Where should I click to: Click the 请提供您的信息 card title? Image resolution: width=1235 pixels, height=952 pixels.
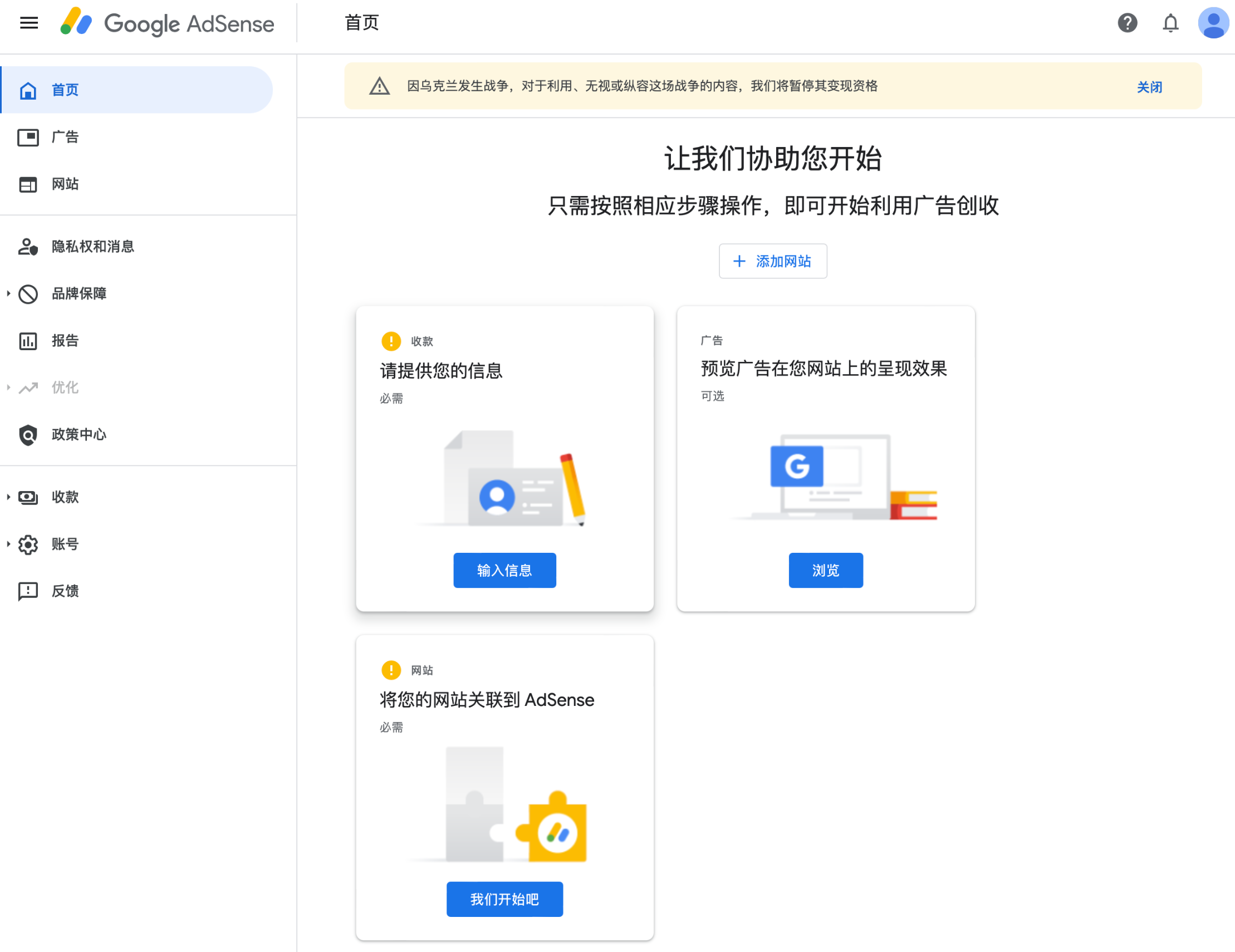(x=441, y=371)
